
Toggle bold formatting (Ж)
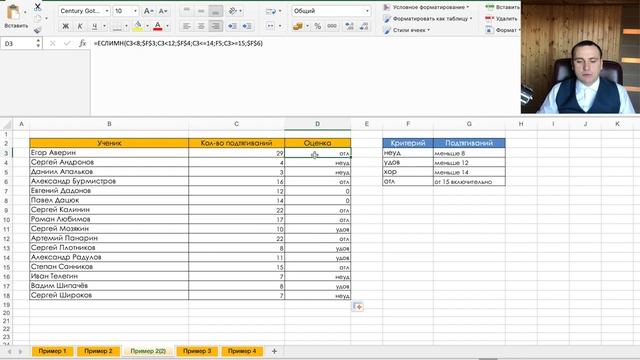click(x=65, y=26)
